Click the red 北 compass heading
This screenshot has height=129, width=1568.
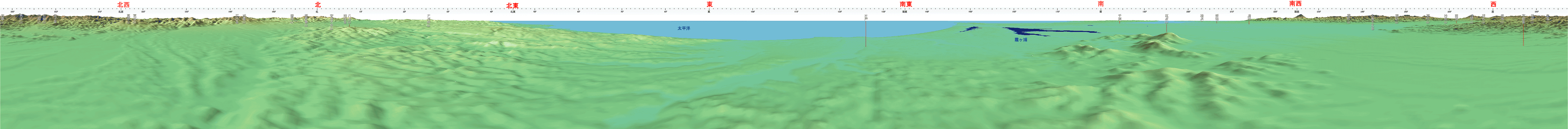pyautogui.click(x=317, y=4)
